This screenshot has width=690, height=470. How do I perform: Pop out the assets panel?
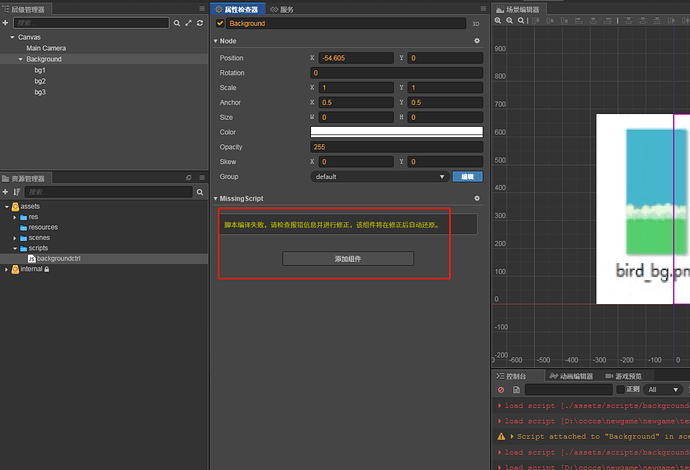click(189, 177)
